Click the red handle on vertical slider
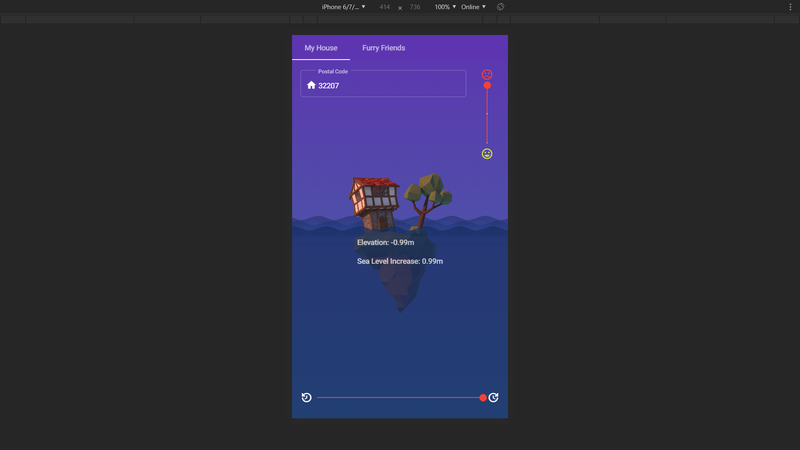 pyautogui.click(x=487, y=86)
